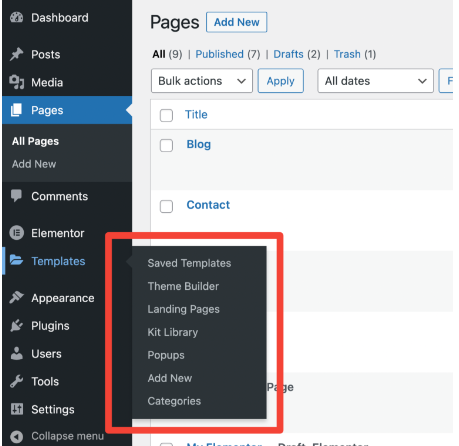Open Plugins menu label
The width and height of the screenshot is (459, 446).
click(x=50, y=326)
